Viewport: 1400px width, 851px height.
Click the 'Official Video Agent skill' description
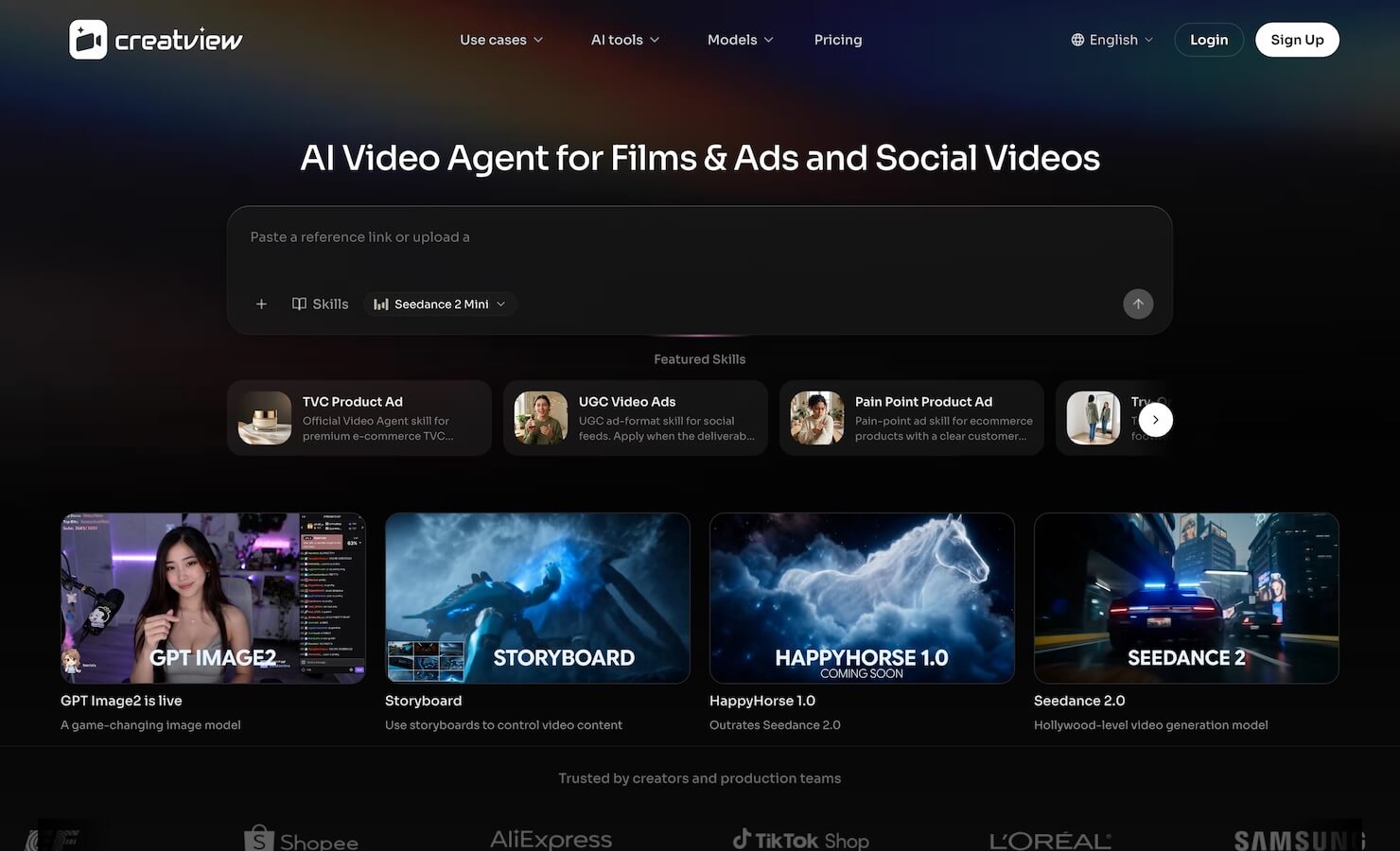[377, 428]
